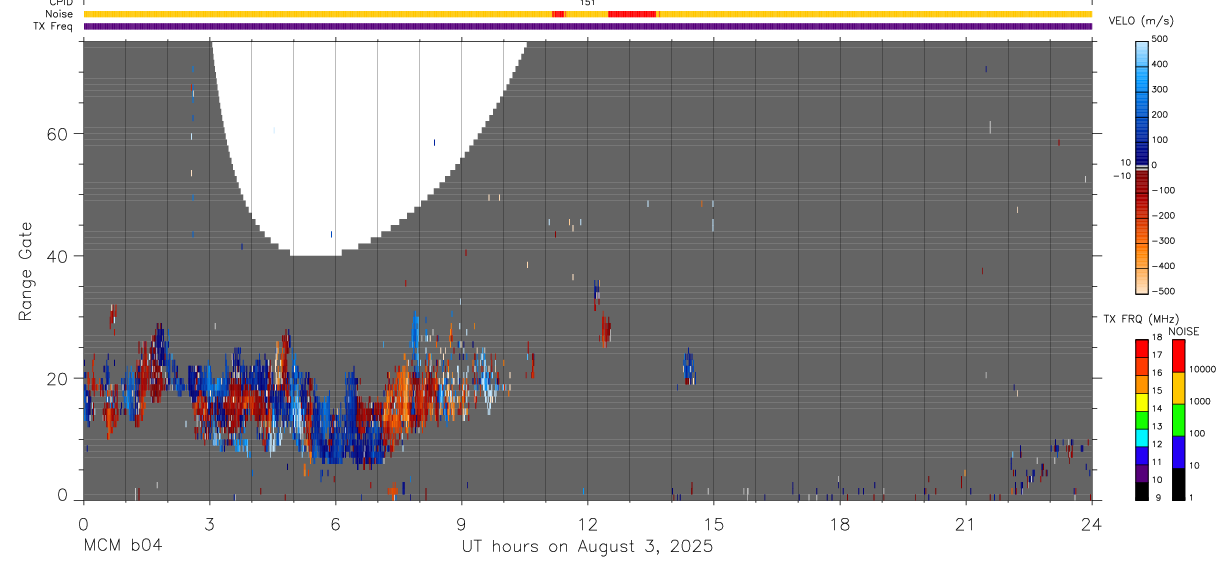Click the Range Gate tick label 60

[x=59, y=134]
